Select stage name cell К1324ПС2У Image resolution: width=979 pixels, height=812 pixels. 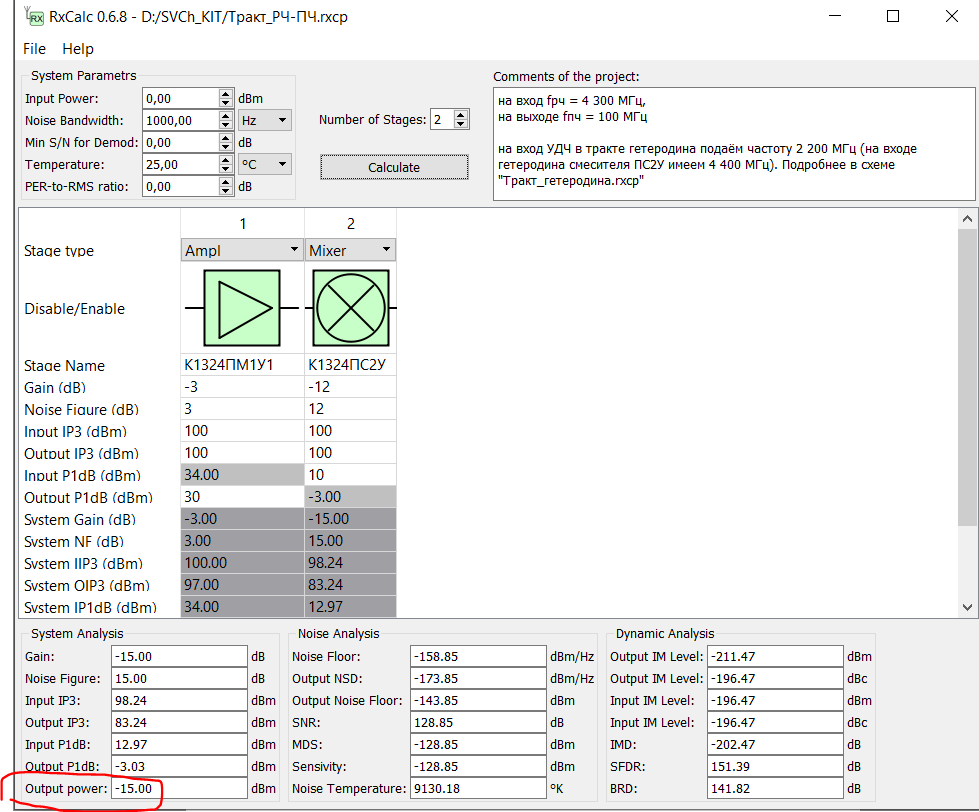351,364
